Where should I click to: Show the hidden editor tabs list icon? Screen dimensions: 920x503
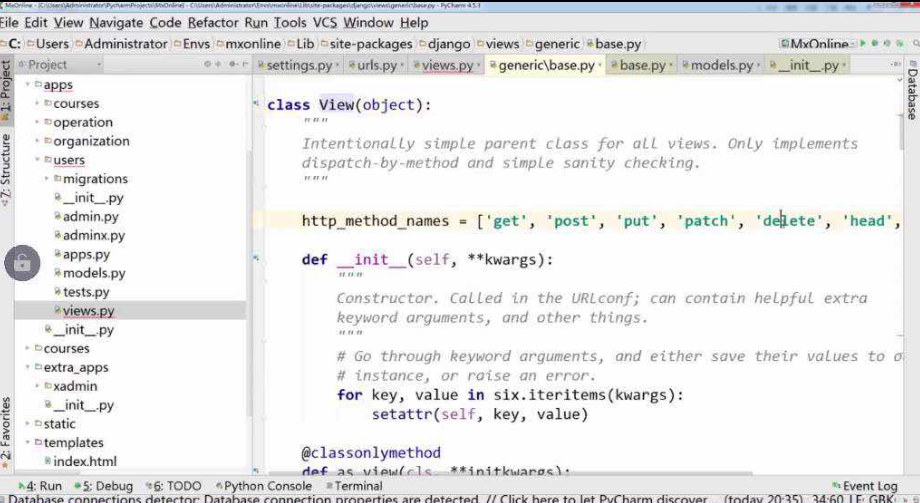click(896, 64)
